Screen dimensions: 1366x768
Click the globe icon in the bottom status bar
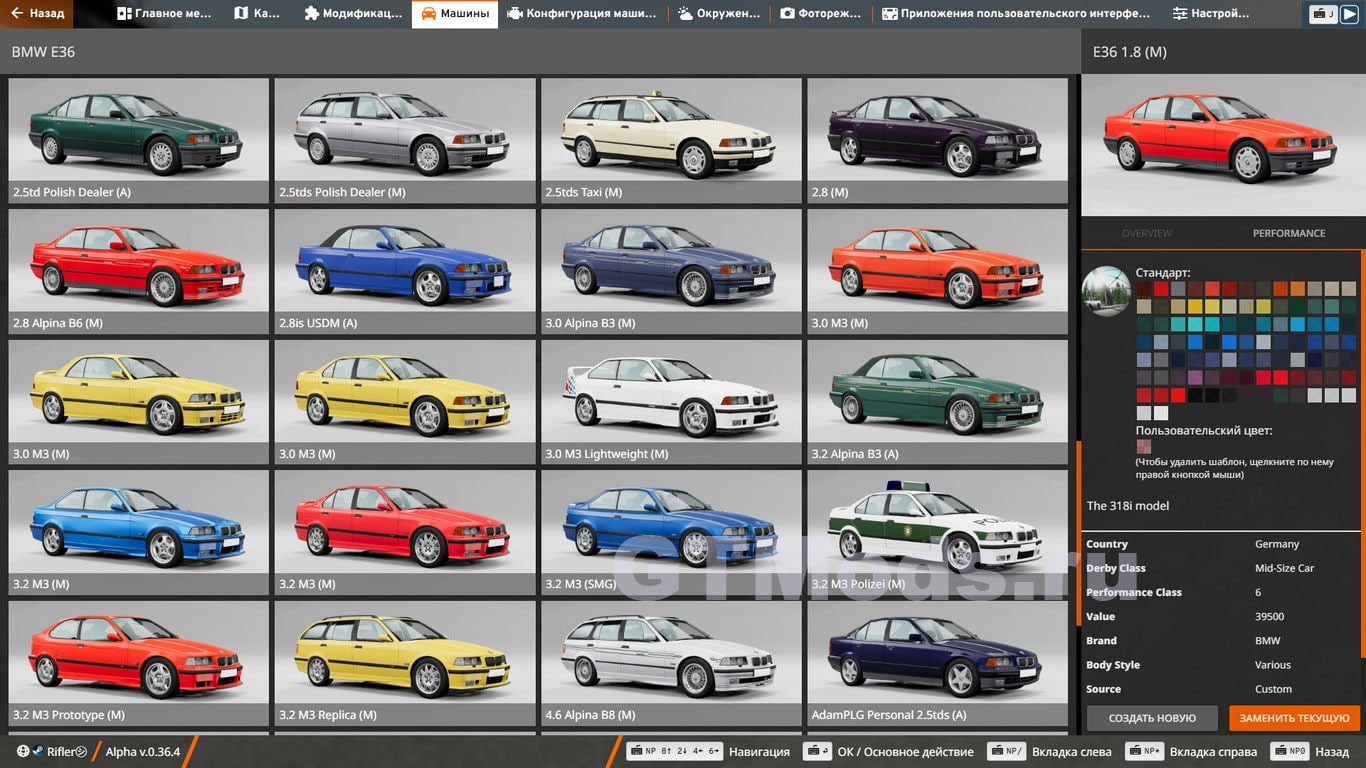tap(23, 751)
